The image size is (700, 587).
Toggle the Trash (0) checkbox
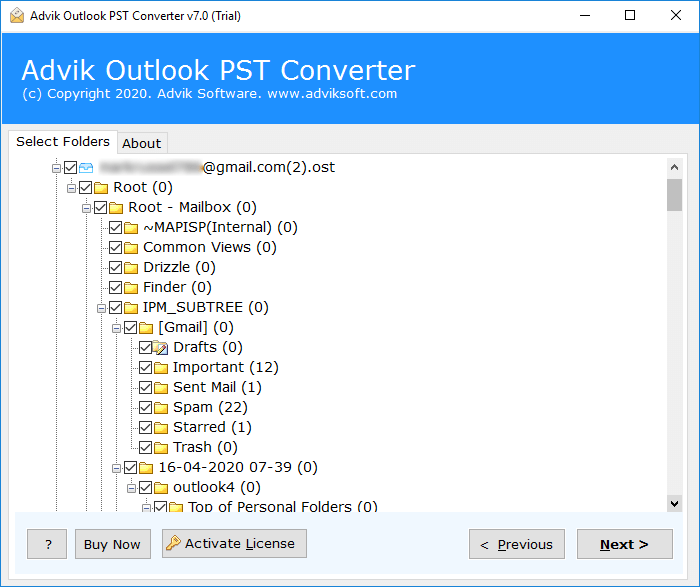[x=146, y=447]
